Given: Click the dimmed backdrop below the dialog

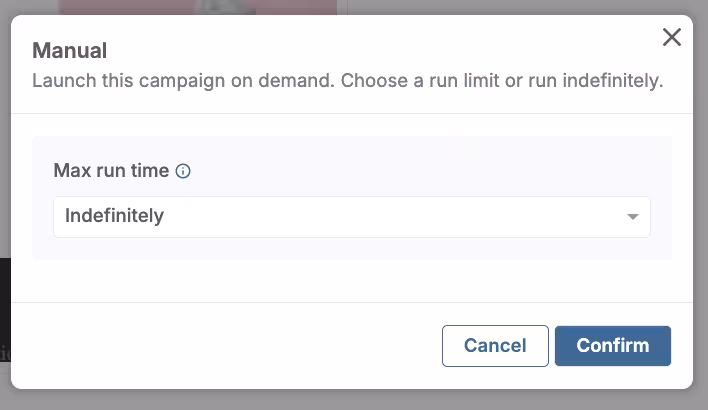Looking at the screenshot, I should (350, 400).
